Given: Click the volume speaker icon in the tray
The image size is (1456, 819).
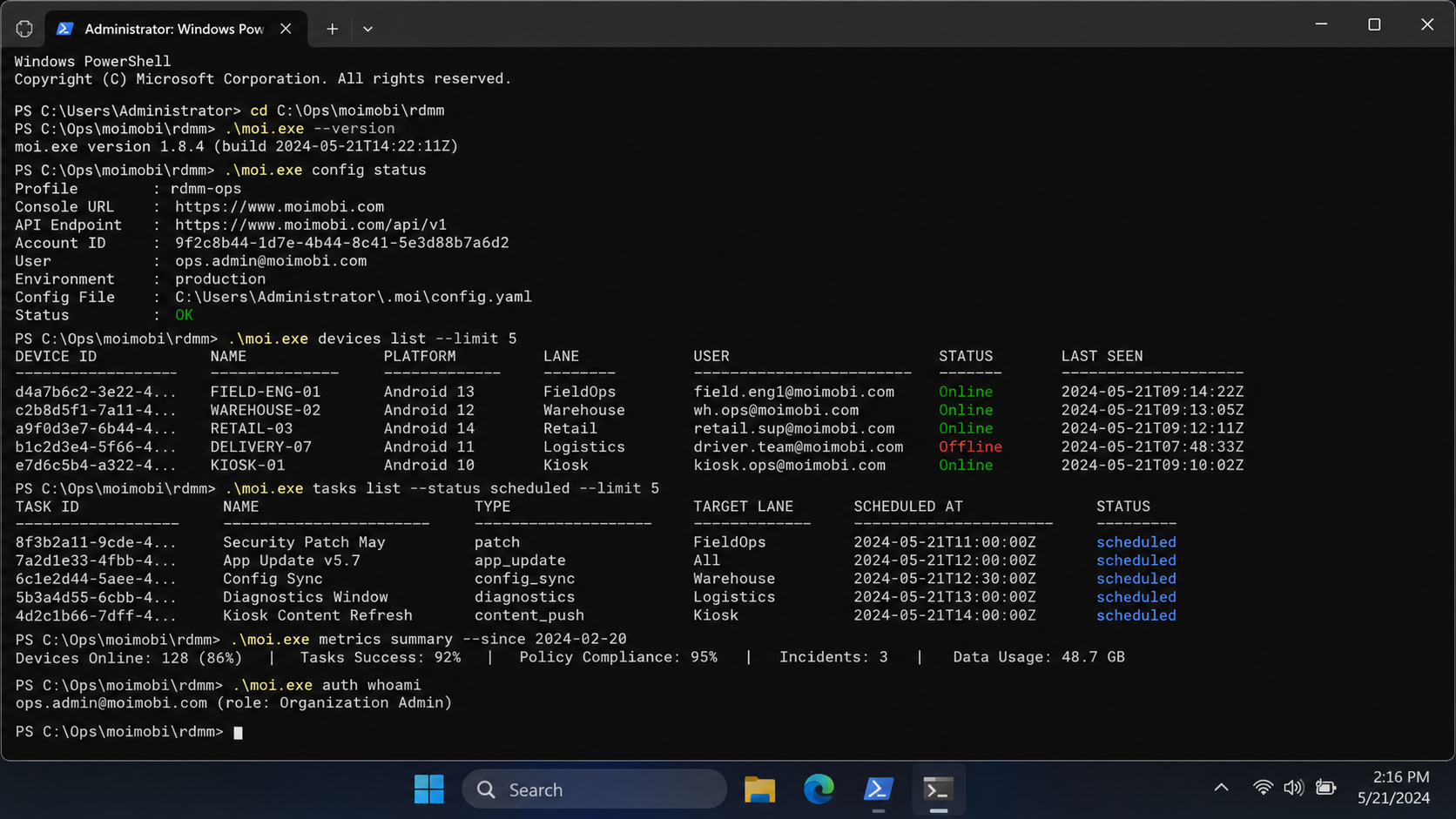Looking at the screenshot, I should click(1294, 788).
